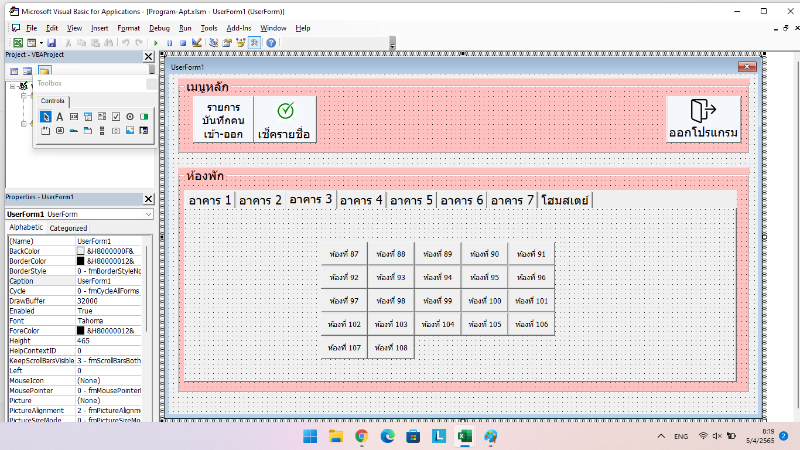The image size is (800, 450).
Task: Select the CheckBox control in the Toolbox
Action: [116, 117]
